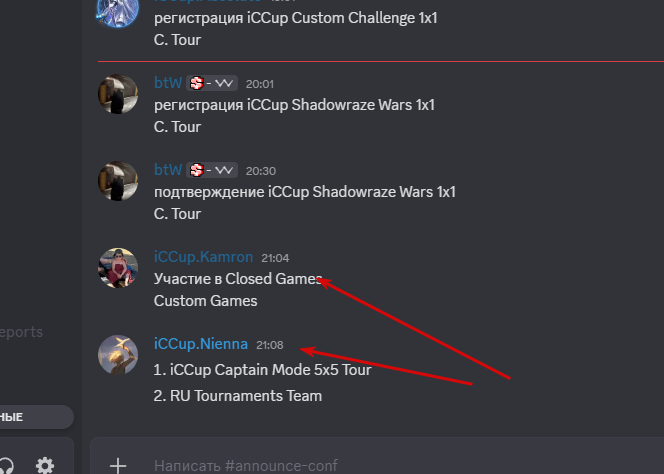Screen dimensions: 664x474
Task: Click the 21:04 message timestamp
Action: click(x=275, y=258)
